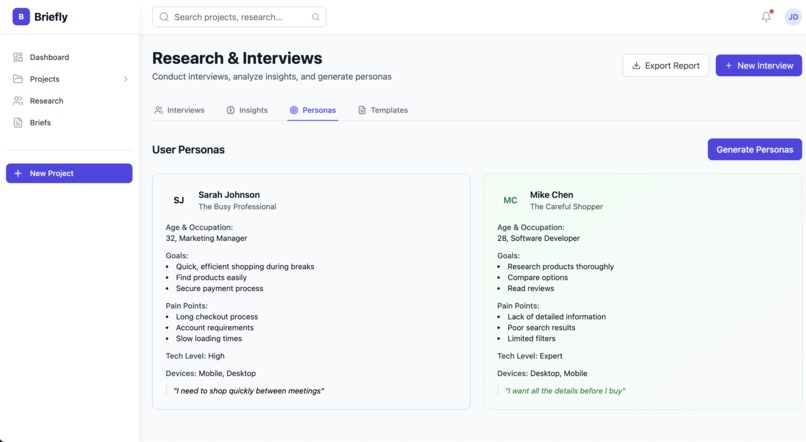The image size is (806, 442).
Task: Click the Export Report button
Action: [x=666, y=65]
